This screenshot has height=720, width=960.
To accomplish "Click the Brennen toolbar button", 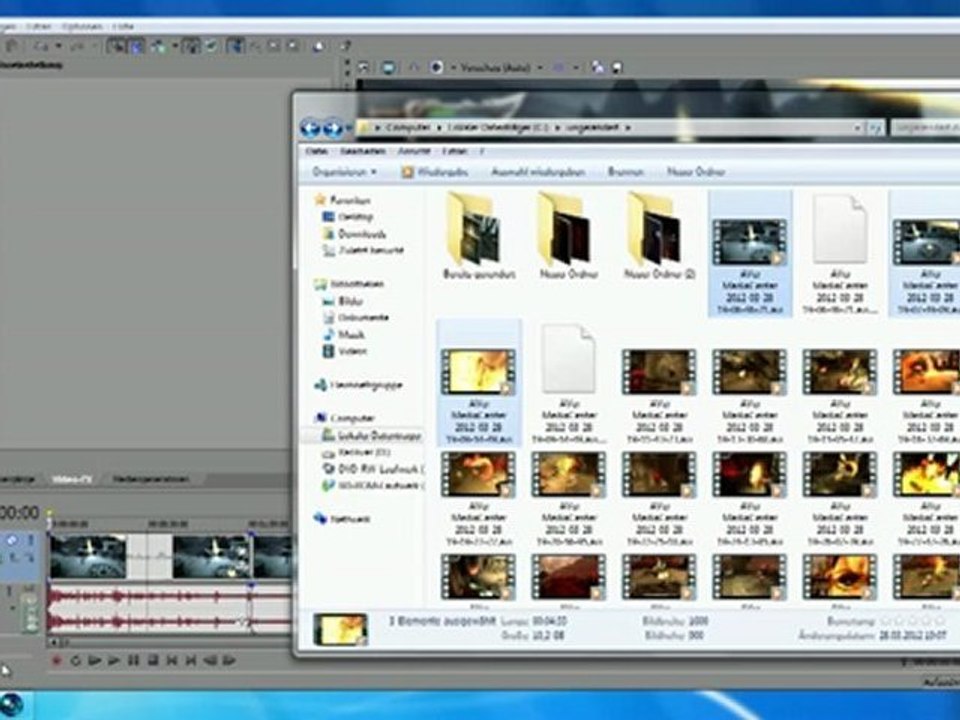I will [x=626, y=172].
